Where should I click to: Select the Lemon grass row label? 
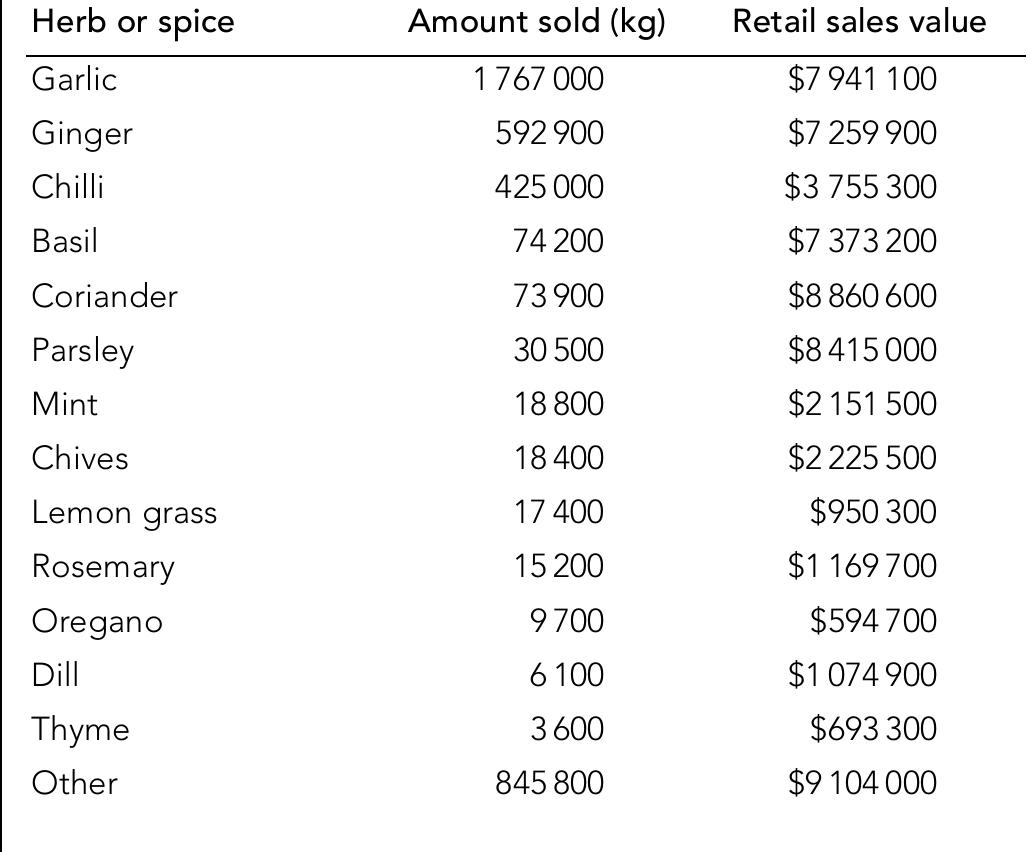pyautogui.click(x=124, y=513)
